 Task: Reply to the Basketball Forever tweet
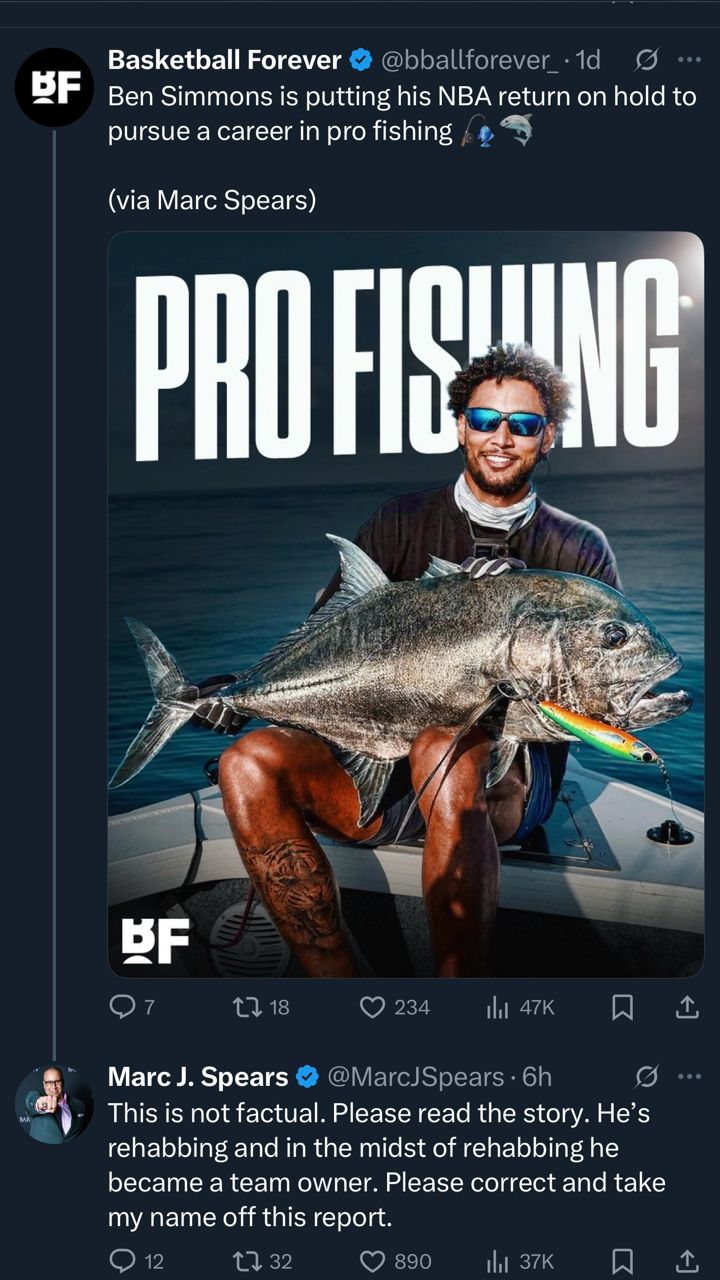(x=131, y=1008)
